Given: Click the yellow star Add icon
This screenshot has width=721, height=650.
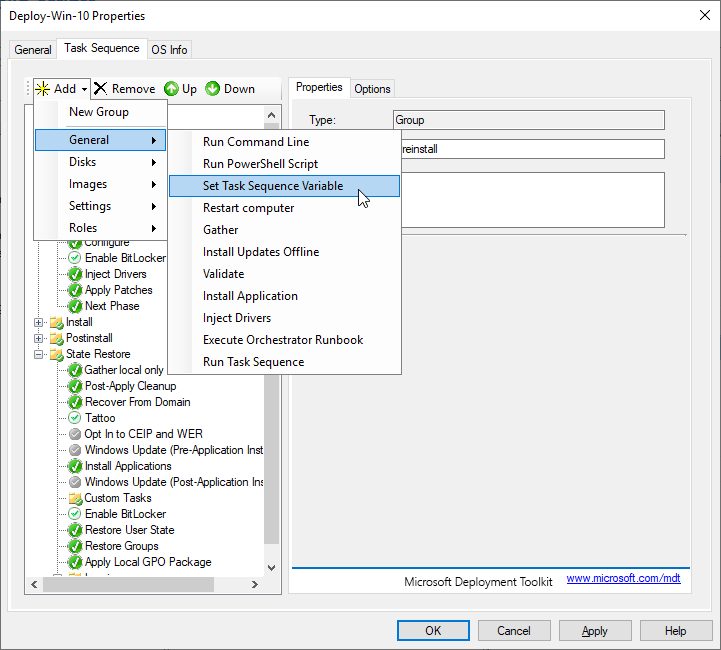Looking at the screenshot, I should click(42, 89).
